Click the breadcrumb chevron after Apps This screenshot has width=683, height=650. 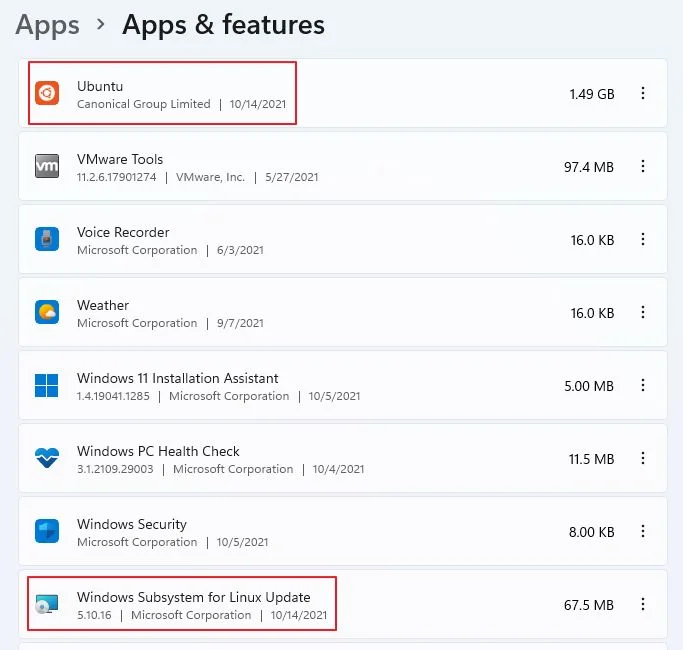(101, 24)
